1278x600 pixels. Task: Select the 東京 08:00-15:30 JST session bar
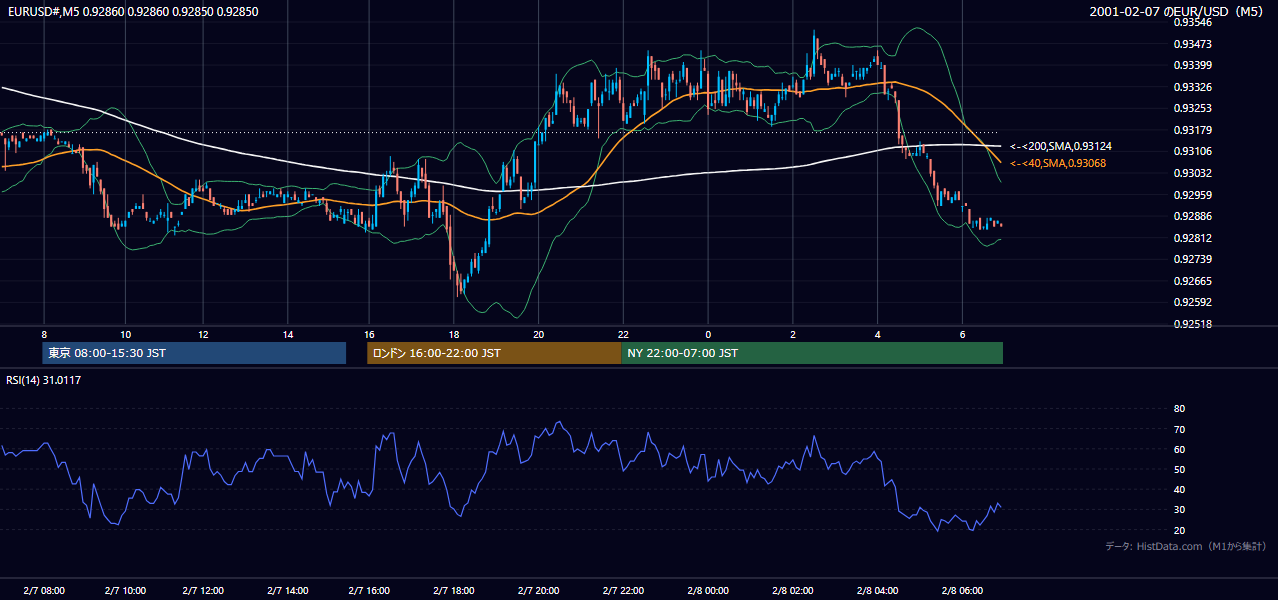coord(194,353)
